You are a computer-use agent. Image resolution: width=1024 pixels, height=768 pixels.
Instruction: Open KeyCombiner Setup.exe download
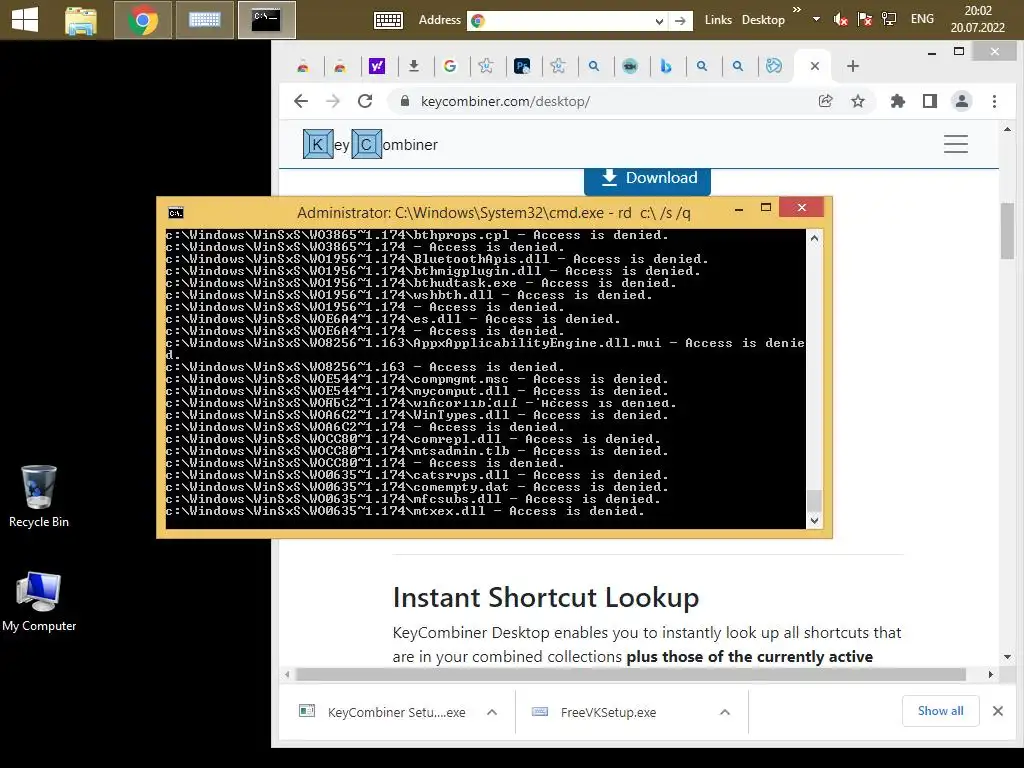(383, 712)
